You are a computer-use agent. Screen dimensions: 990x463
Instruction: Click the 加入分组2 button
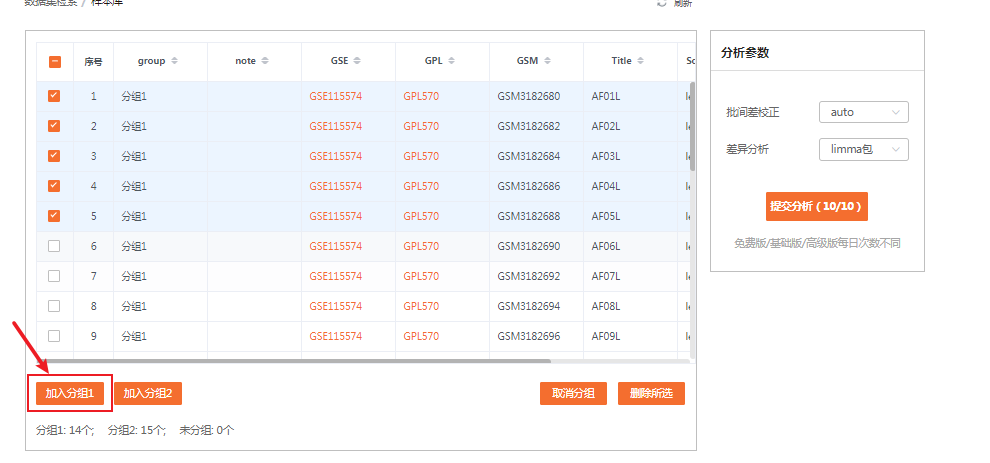coord(148,394)
